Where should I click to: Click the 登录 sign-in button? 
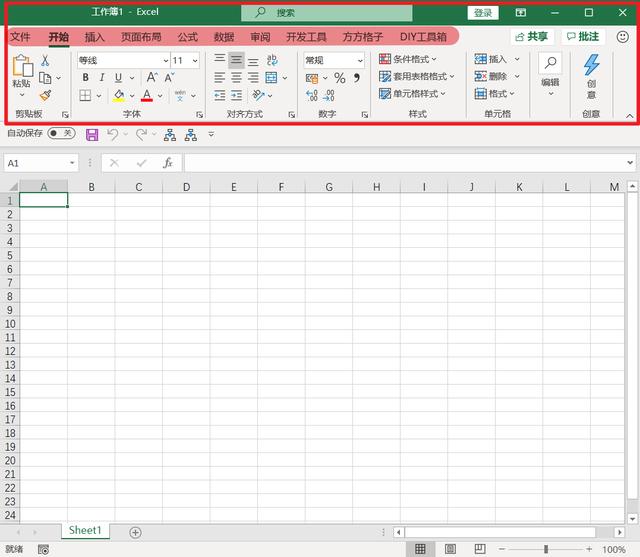click(x=483, y=13)
